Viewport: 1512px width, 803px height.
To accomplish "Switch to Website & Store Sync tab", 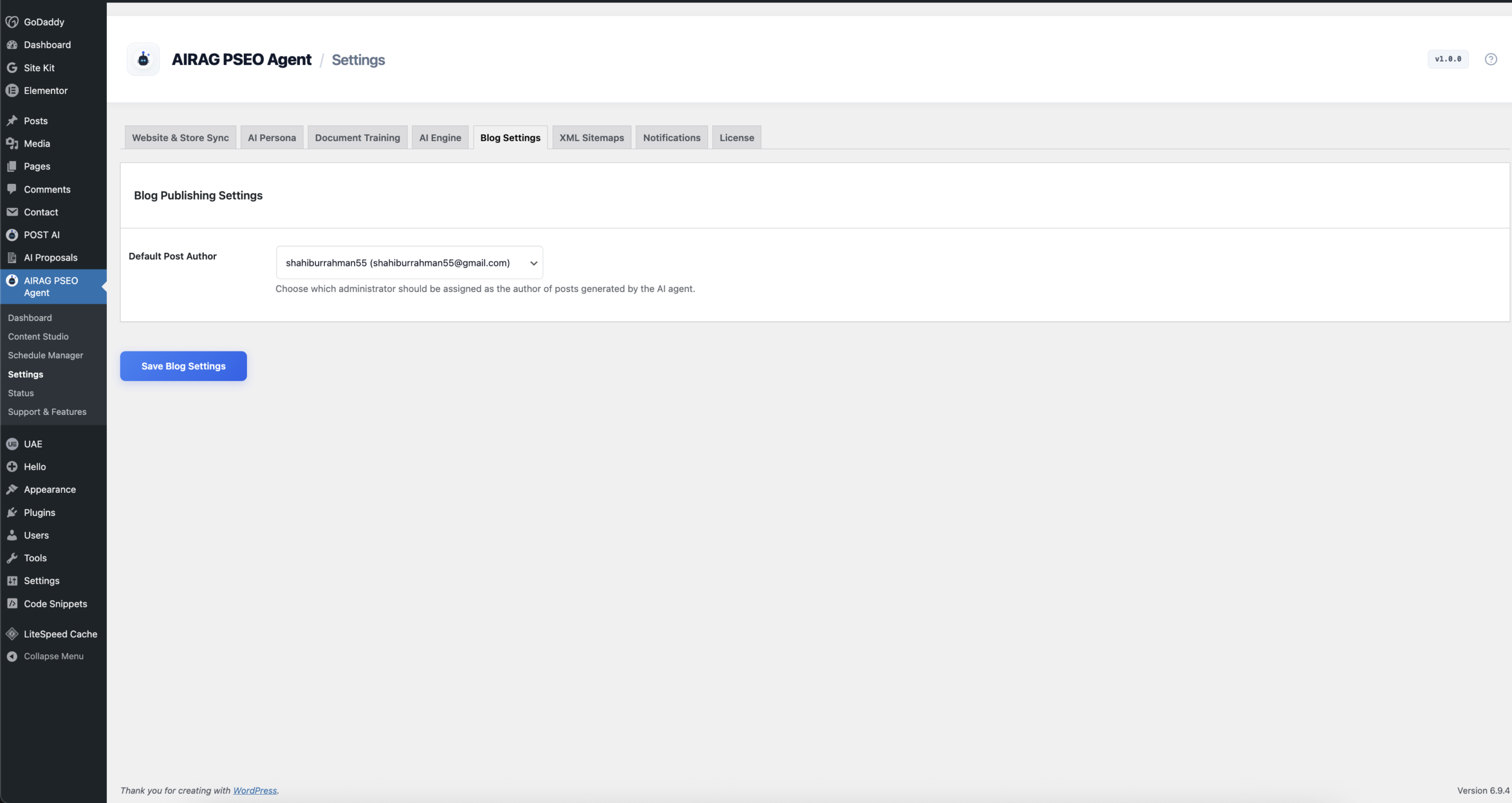I will [180, 138].
